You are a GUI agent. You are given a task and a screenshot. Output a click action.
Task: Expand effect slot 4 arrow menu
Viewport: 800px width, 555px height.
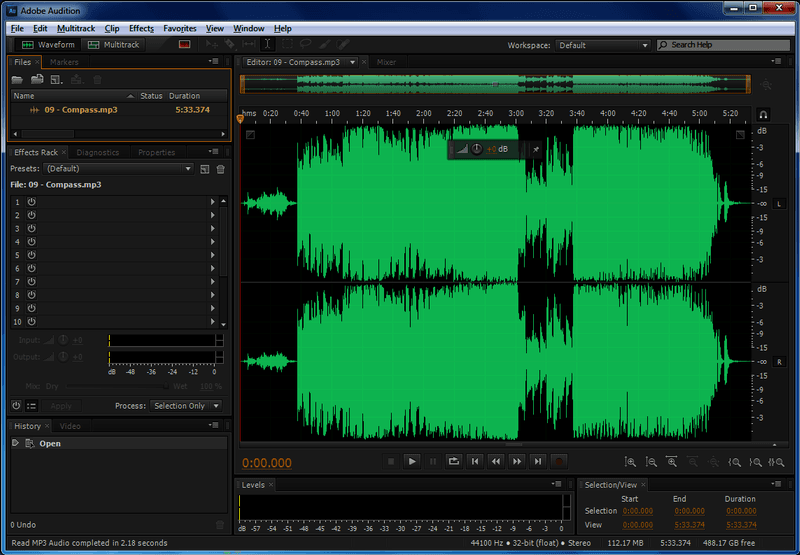coord(213,242)
